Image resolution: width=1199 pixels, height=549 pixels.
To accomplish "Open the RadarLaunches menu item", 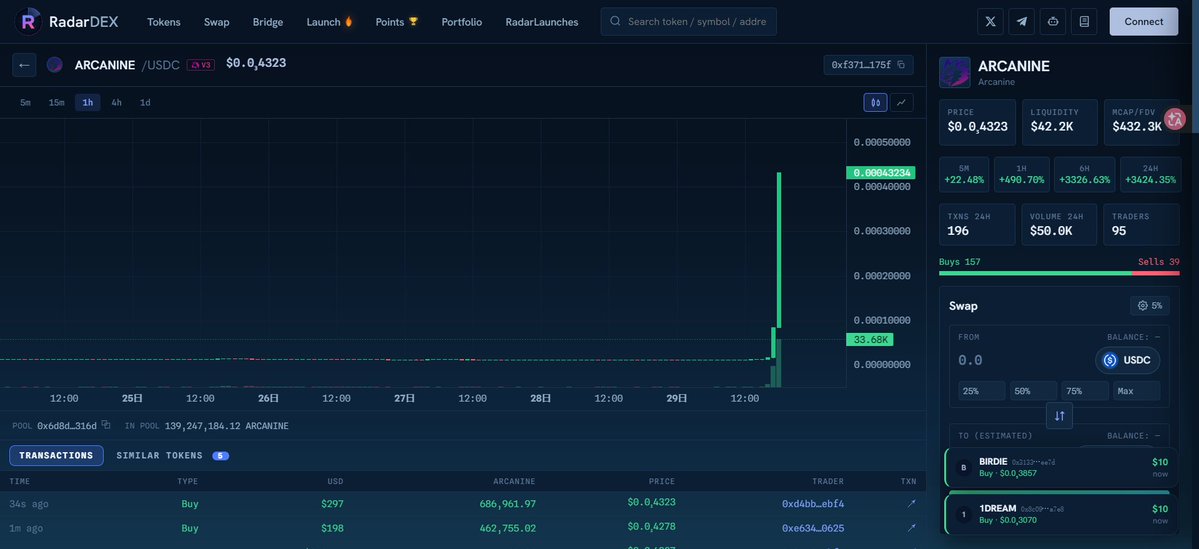I will coord(541,22).
